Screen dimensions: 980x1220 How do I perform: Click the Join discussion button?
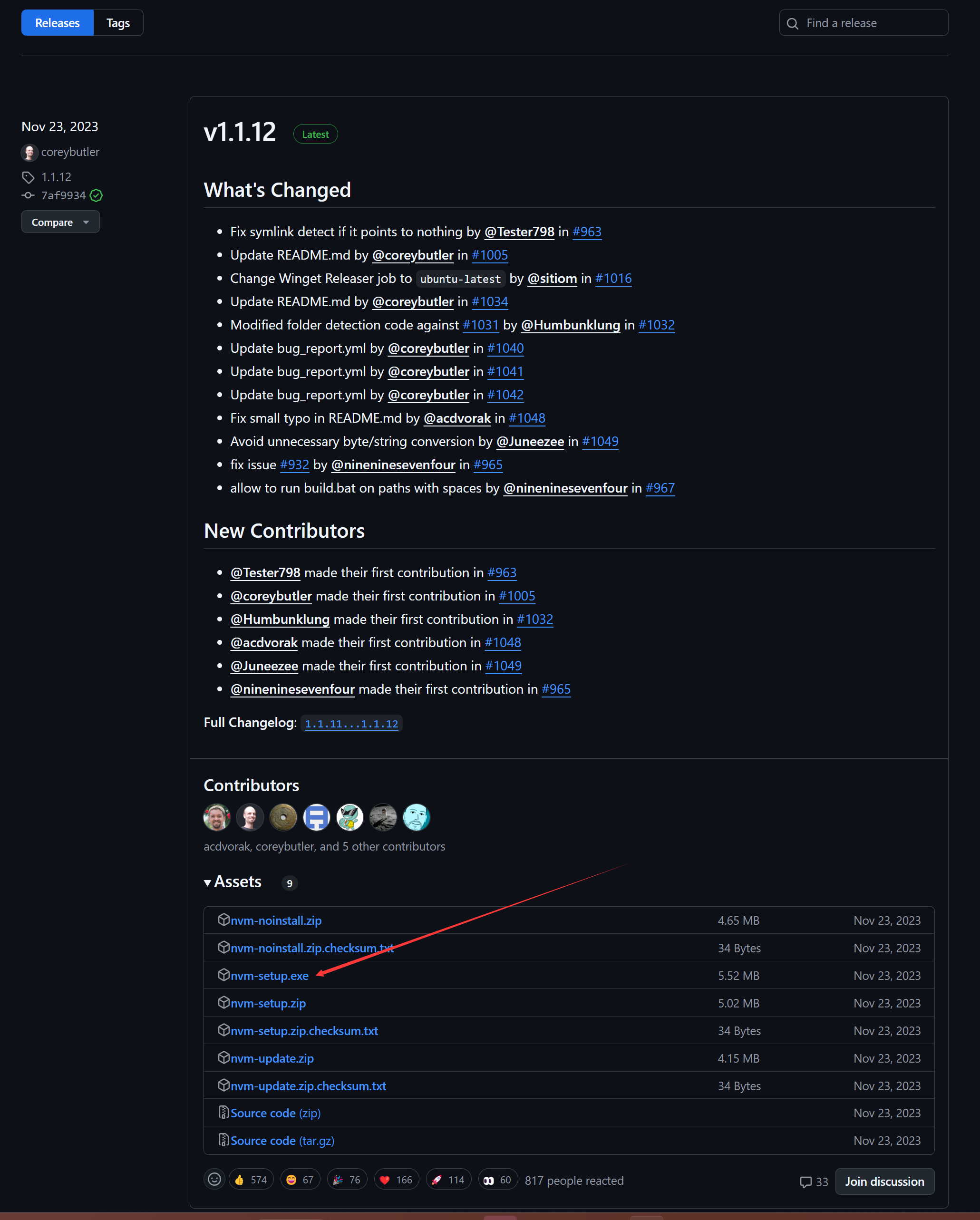click(x=884, y=1181)
